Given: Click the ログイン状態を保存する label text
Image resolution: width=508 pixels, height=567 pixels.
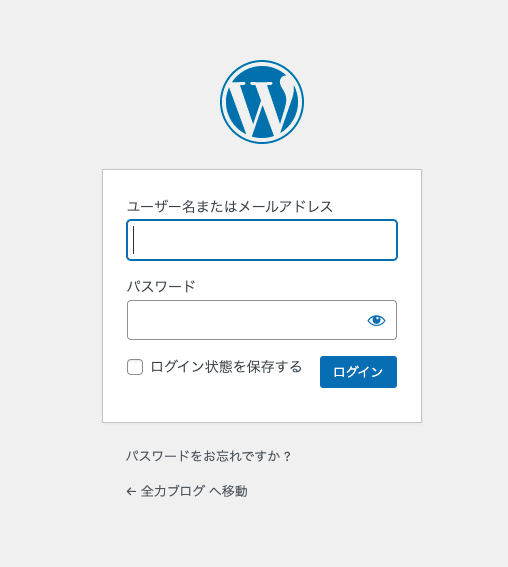Looking at the screenshot, I should (x=226, y=367).
